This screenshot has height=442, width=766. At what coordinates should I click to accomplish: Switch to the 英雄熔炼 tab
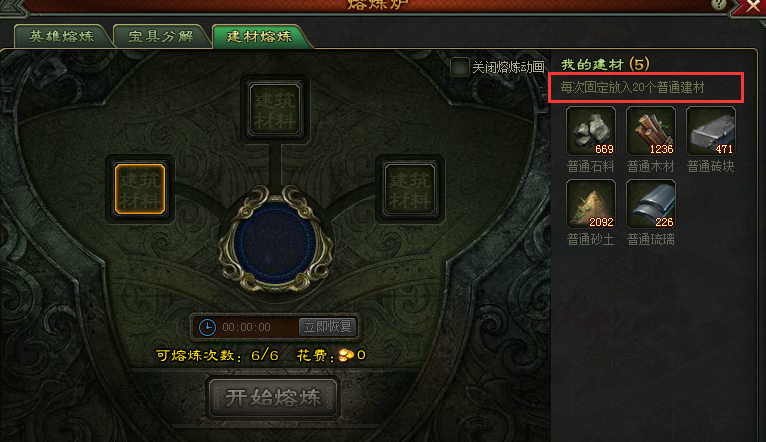(62, 36)
